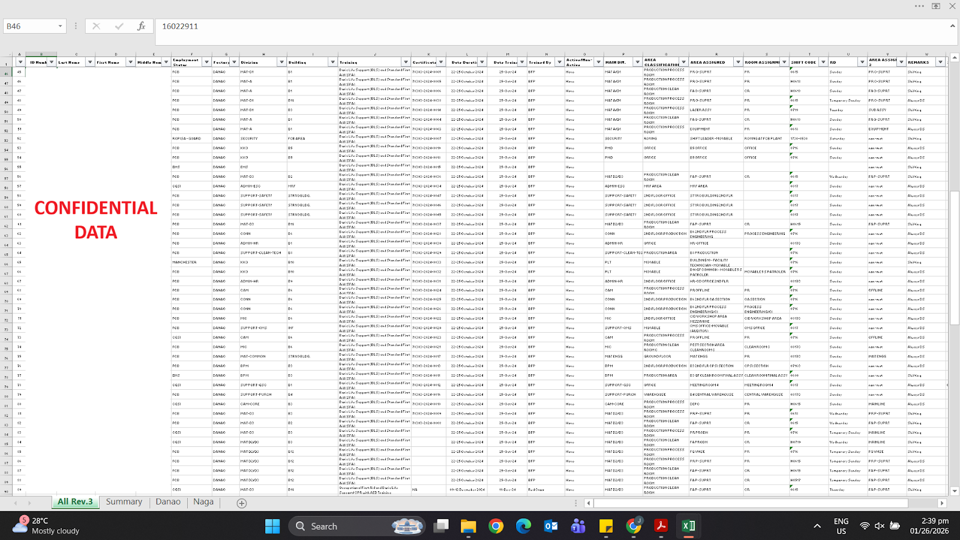Screen dimensions: 960x540
Task: Open the Insert Function fx dialog
Action: click(141, 26)
